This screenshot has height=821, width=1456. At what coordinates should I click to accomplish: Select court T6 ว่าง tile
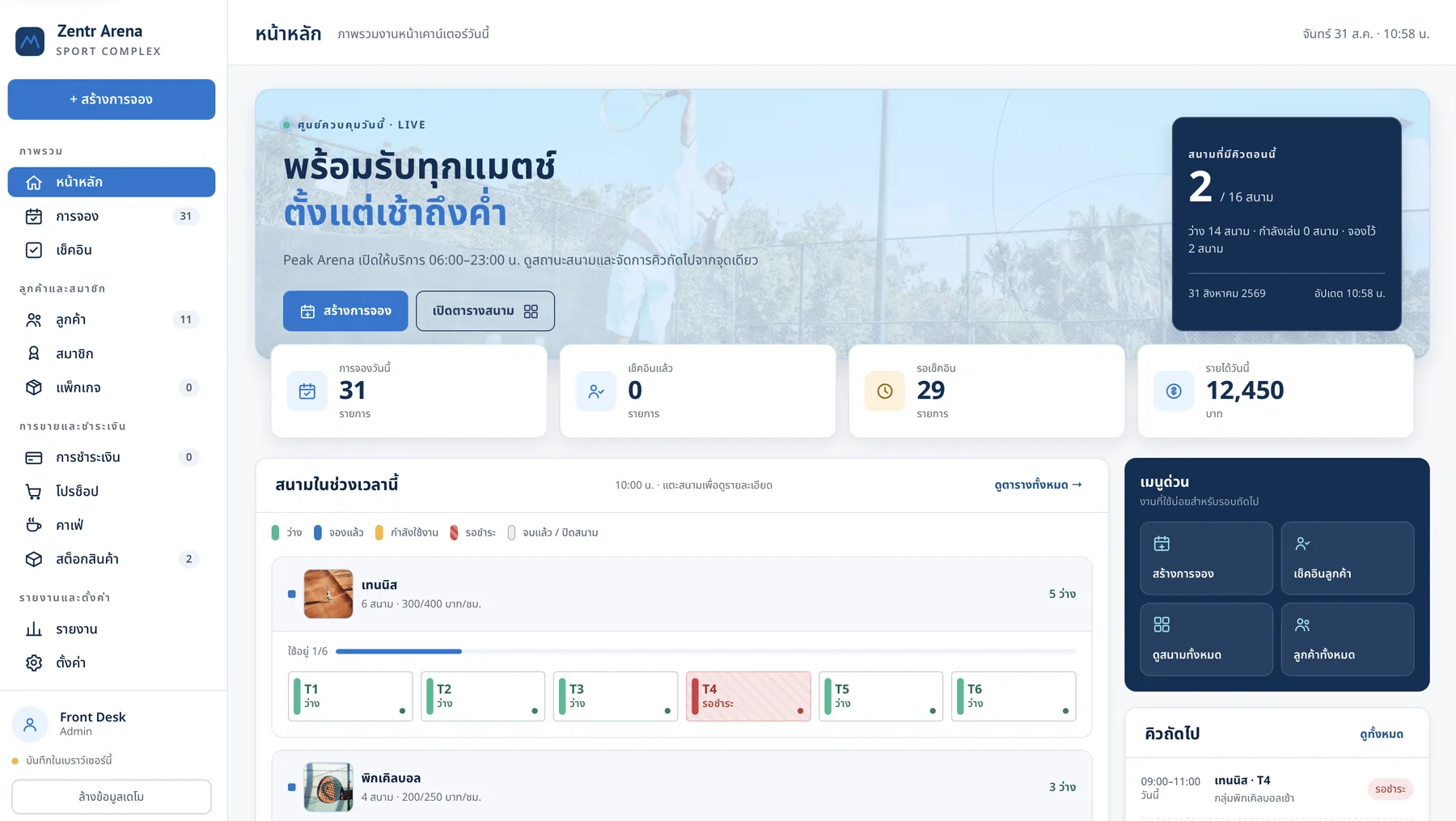click(x=1014, y=696)
